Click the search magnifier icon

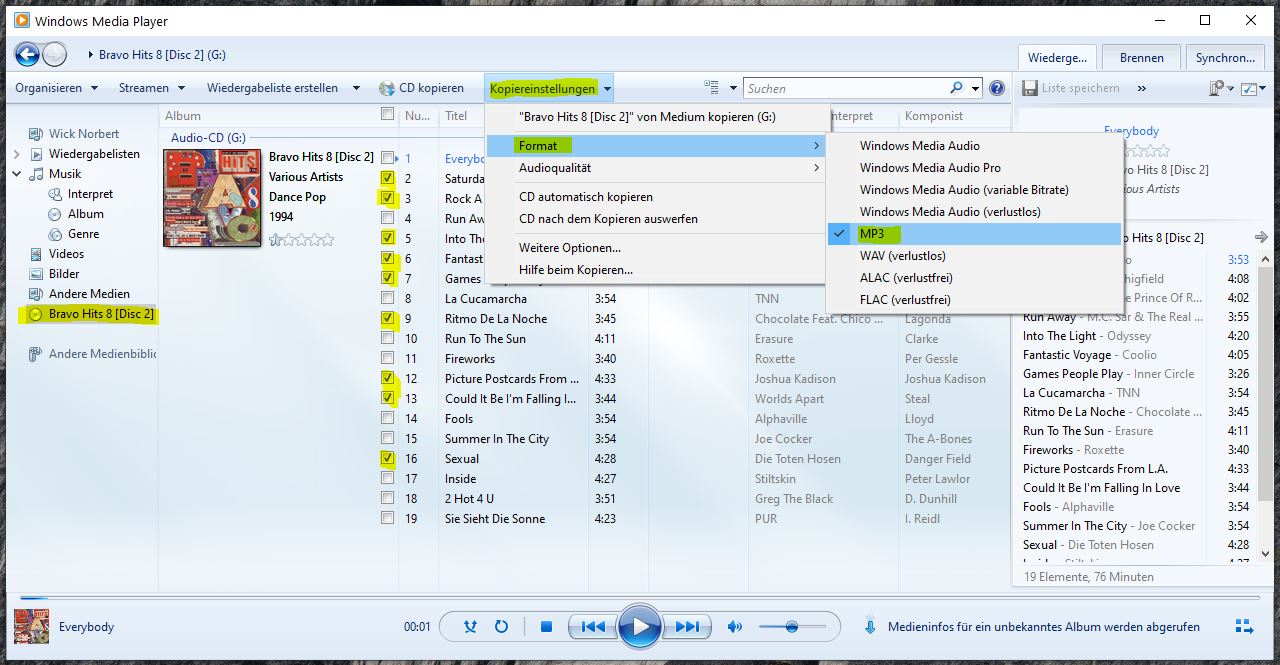click(954, 87)
